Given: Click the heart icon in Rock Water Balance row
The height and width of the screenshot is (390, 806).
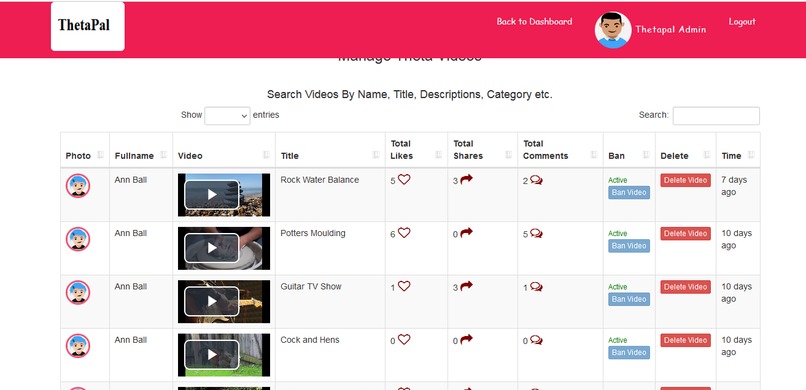Looking at the screenshot, I should (404, 179).
